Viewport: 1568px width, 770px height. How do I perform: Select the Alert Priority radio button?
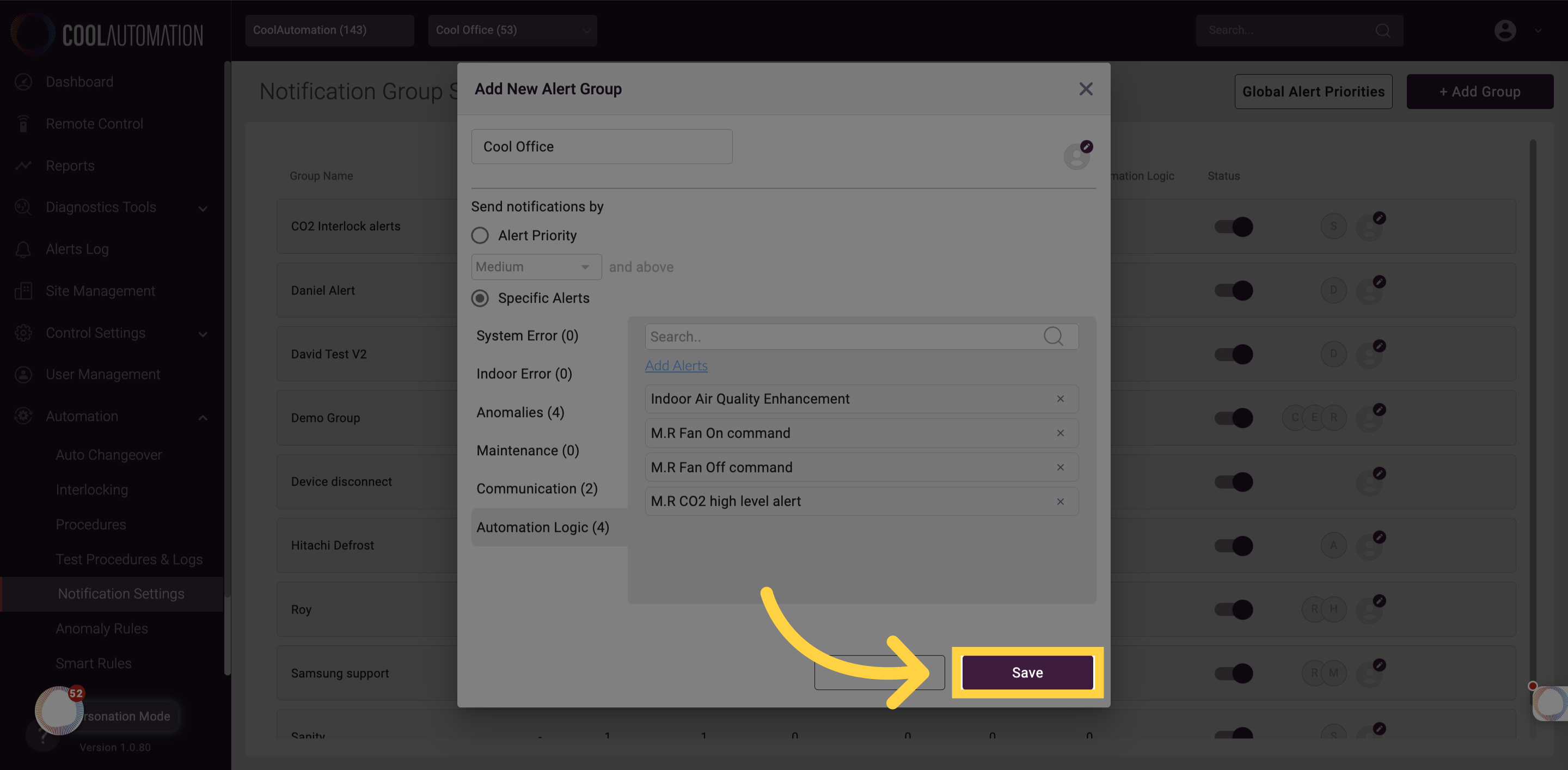[x=480, y=235]
